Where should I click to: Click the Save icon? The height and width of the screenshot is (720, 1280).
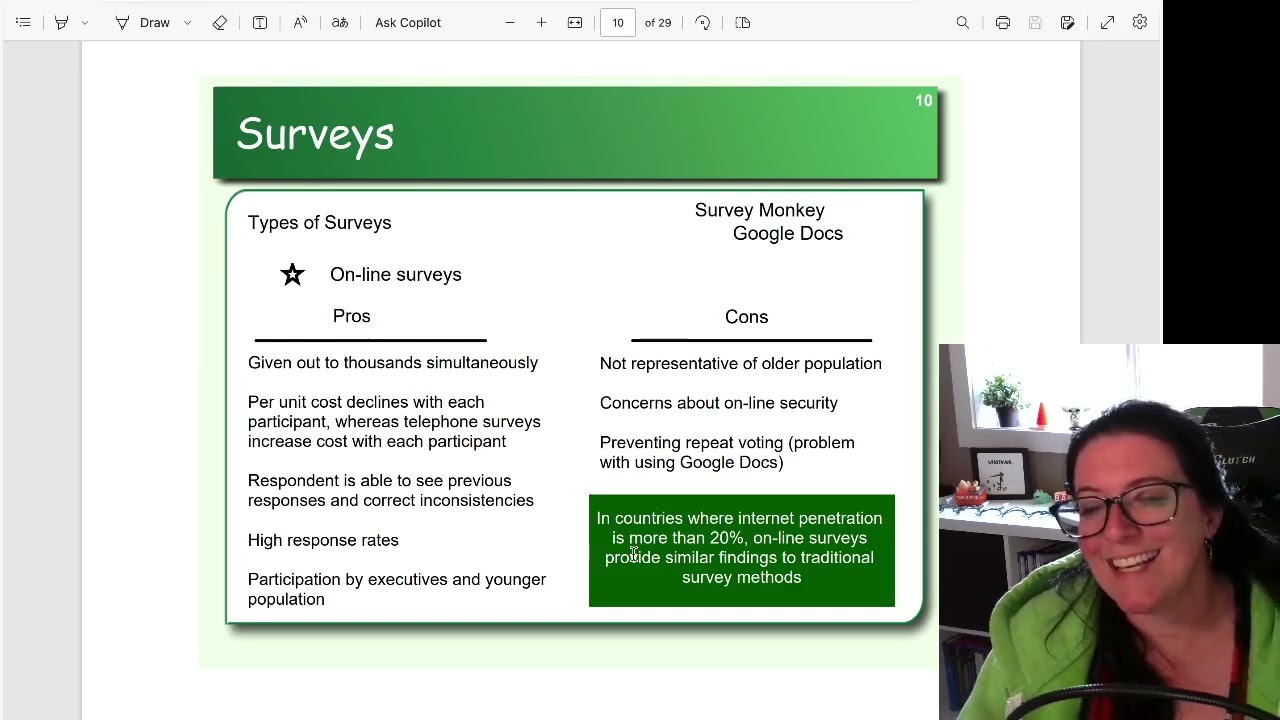[x=1035, y=22]
